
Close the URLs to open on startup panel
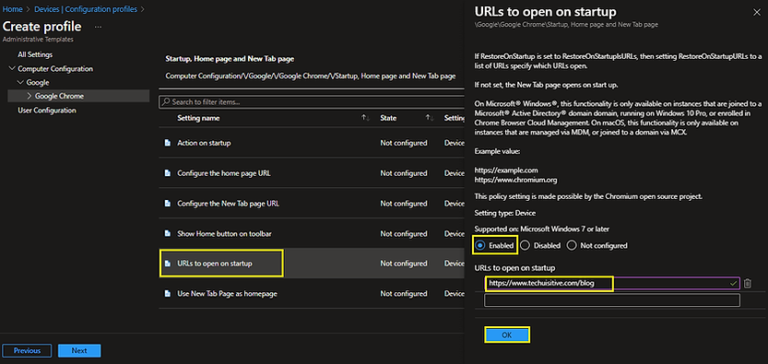(756, 13)
